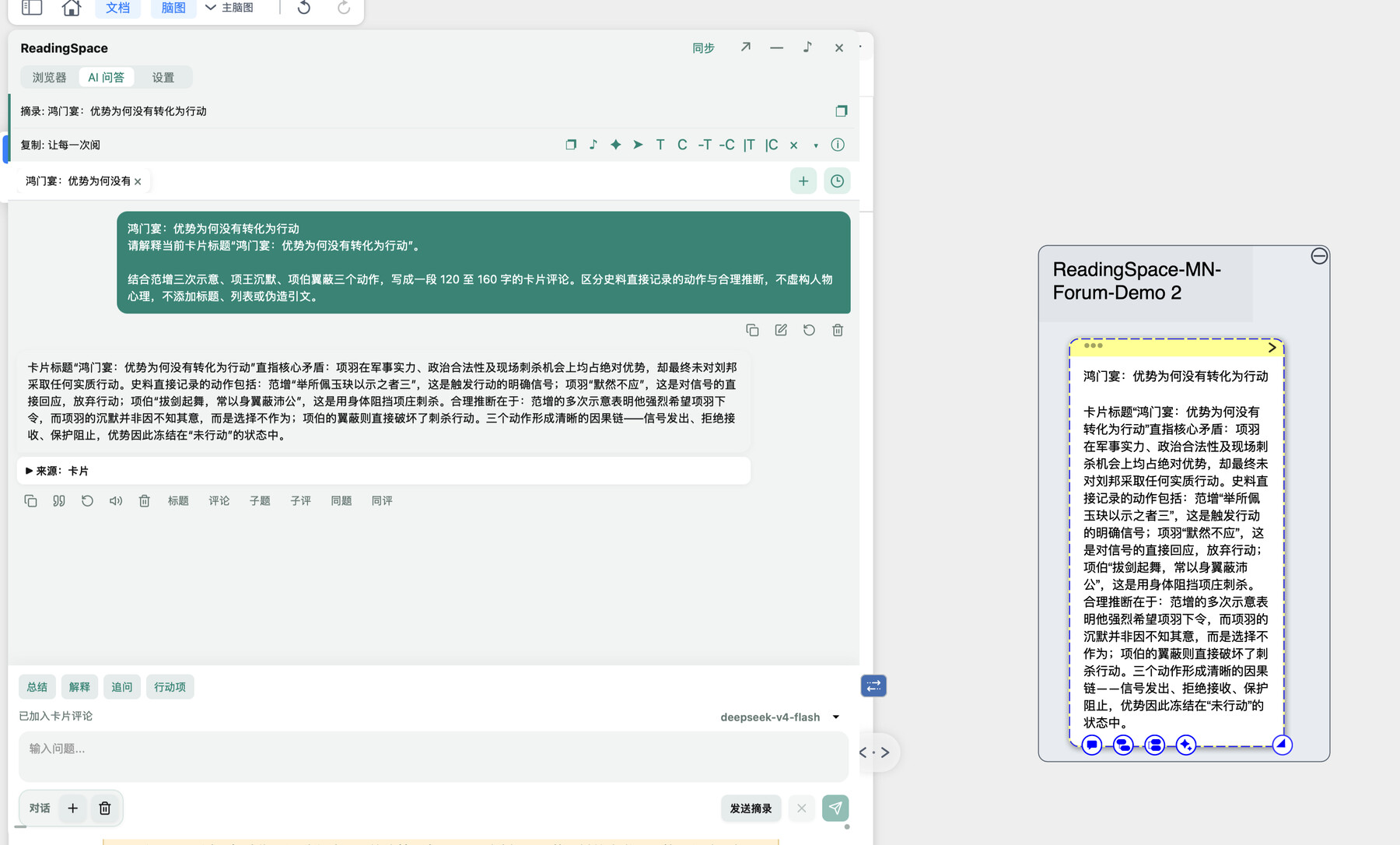Click the arrowhead send icon in the 复制 row
This screenshot has height=845, width=1400.
tap(638, 145)
